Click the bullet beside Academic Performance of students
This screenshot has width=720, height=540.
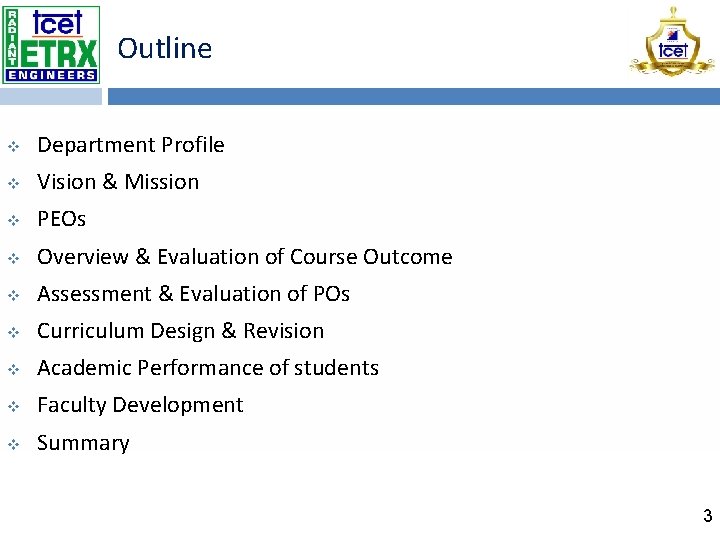[14, 369]
